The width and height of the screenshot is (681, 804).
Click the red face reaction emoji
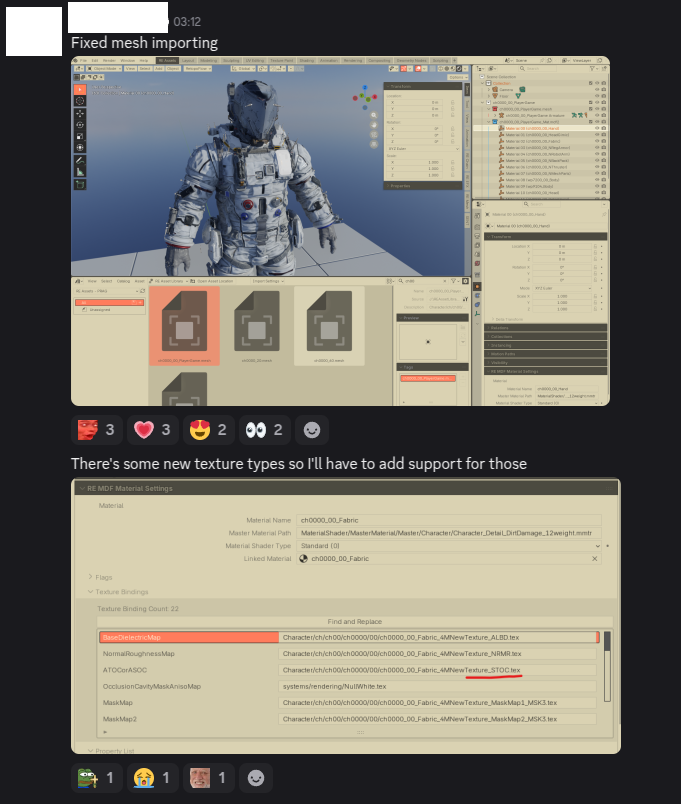[x=97, y=430]
